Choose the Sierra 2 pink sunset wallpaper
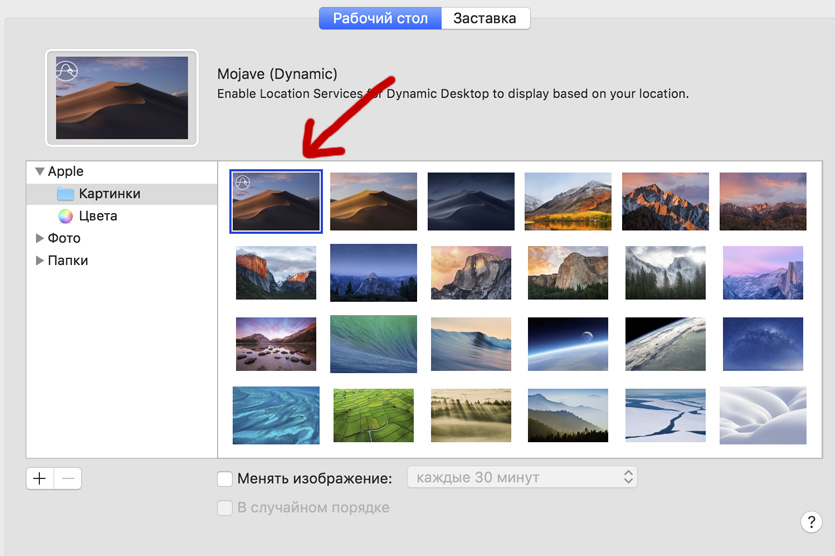The image size is (835, 556). pyautogui.click(x=763, y=201)
